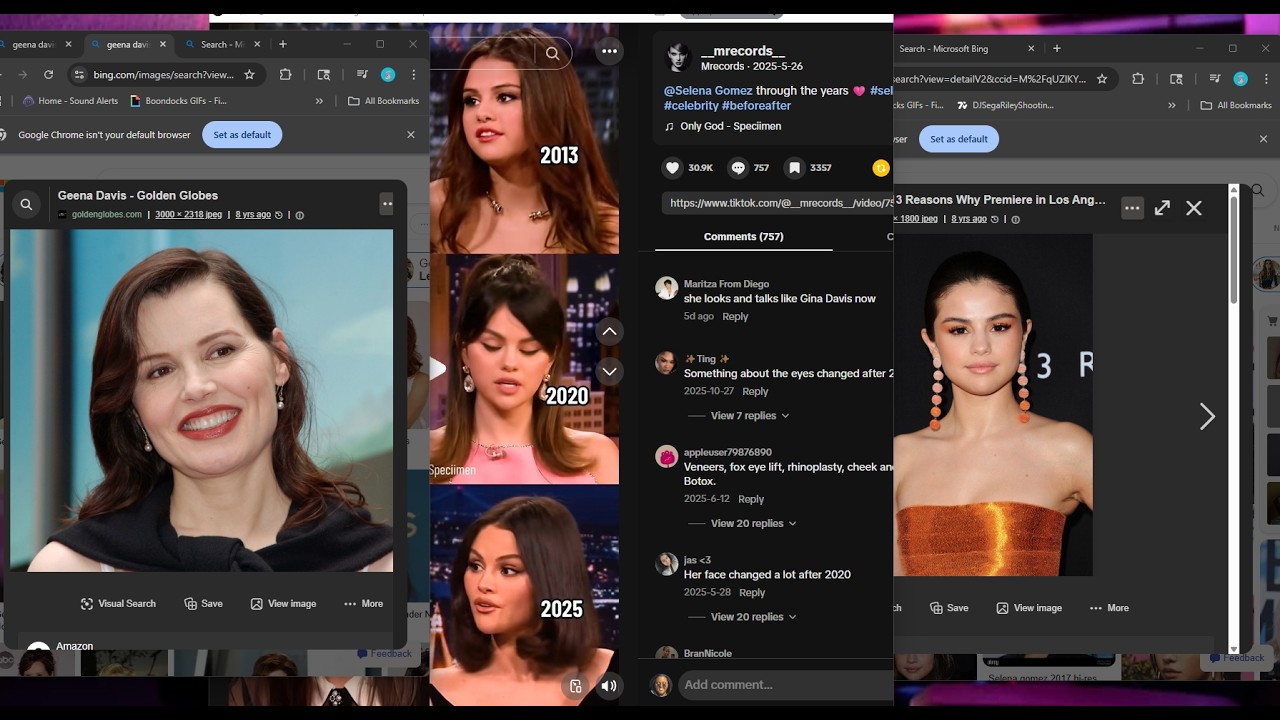Expand View 7 replies under Ting's comment
Screen dimensions: 1280x720
749,416
